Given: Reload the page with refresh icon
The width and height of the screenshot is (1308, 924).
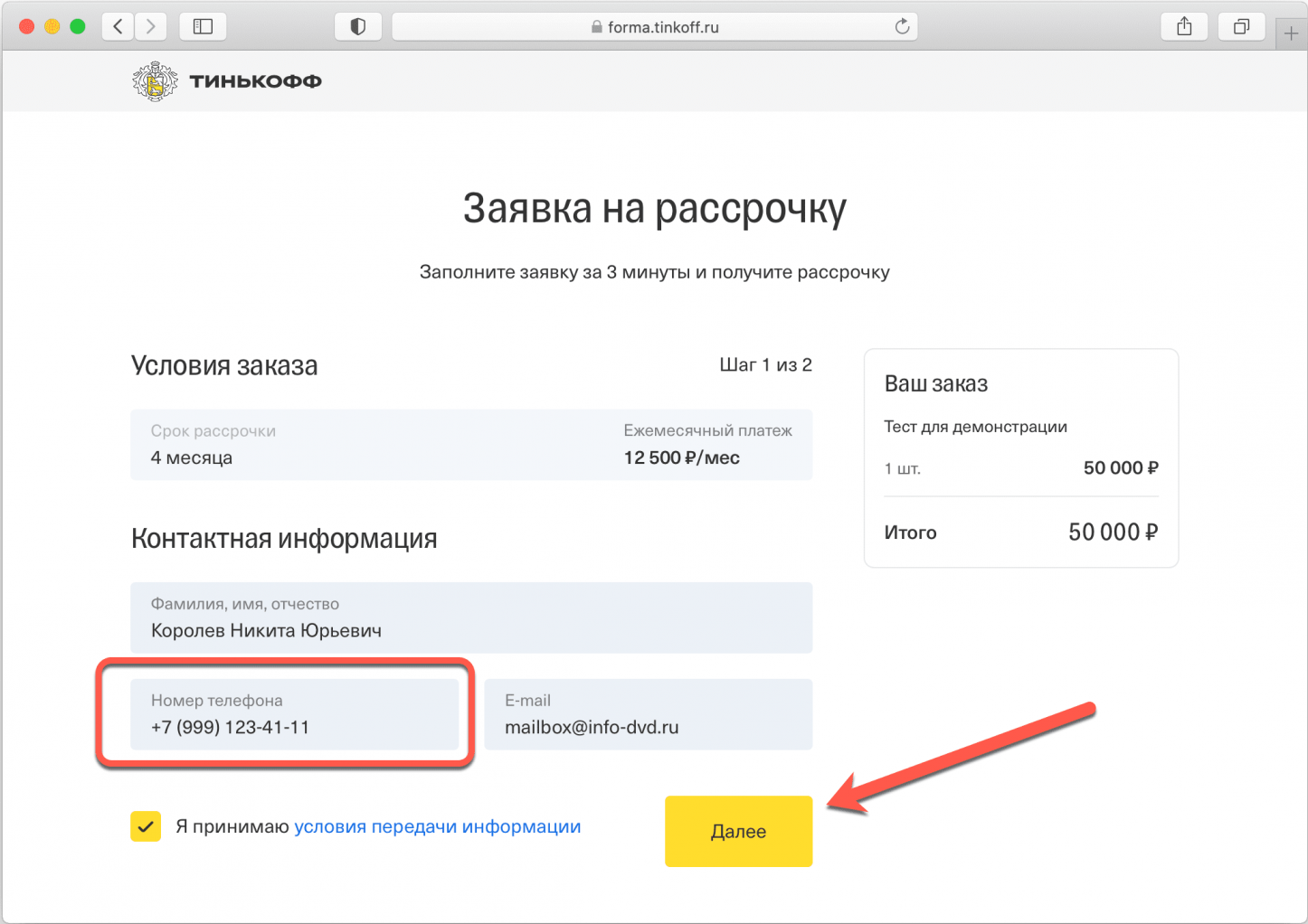Looking at the screenshot, I should pyautogui.click(x=902, y=27).
